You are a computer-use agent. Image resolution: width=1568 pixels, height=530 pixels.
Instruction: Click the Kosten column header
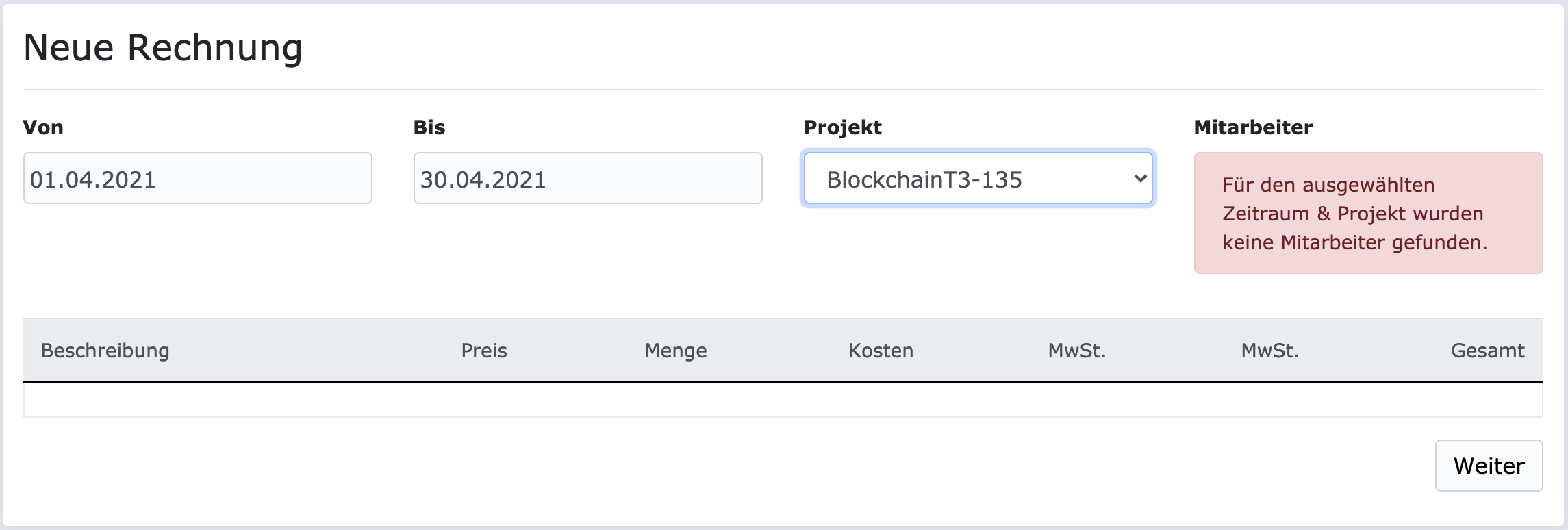(x=881, y=351)
